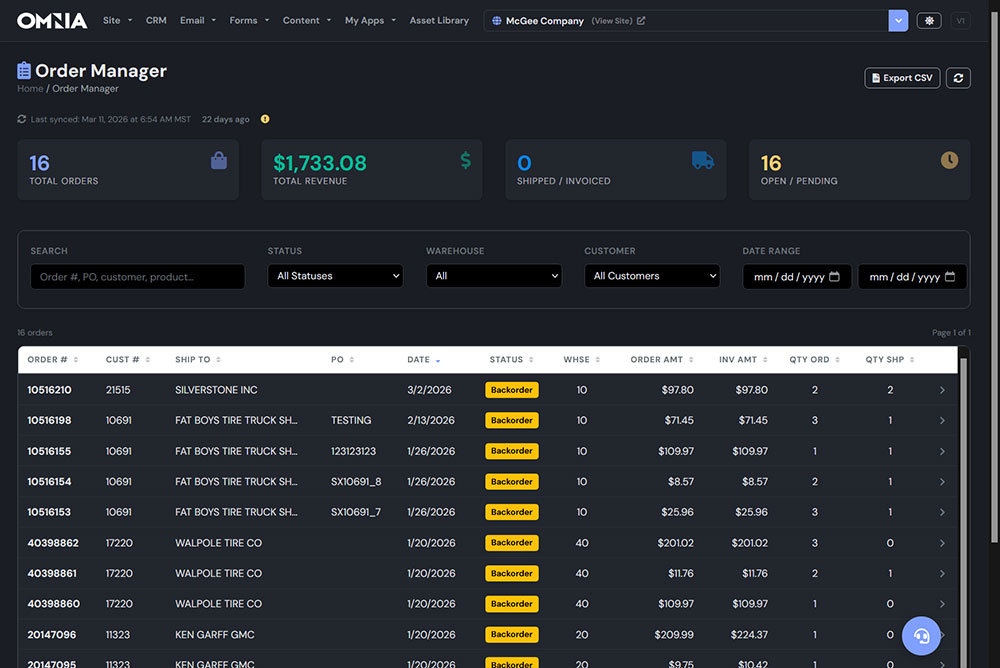1000x668 pixels.
Task: Open the support chat headset bubble
Action: (x=921, y=635)
